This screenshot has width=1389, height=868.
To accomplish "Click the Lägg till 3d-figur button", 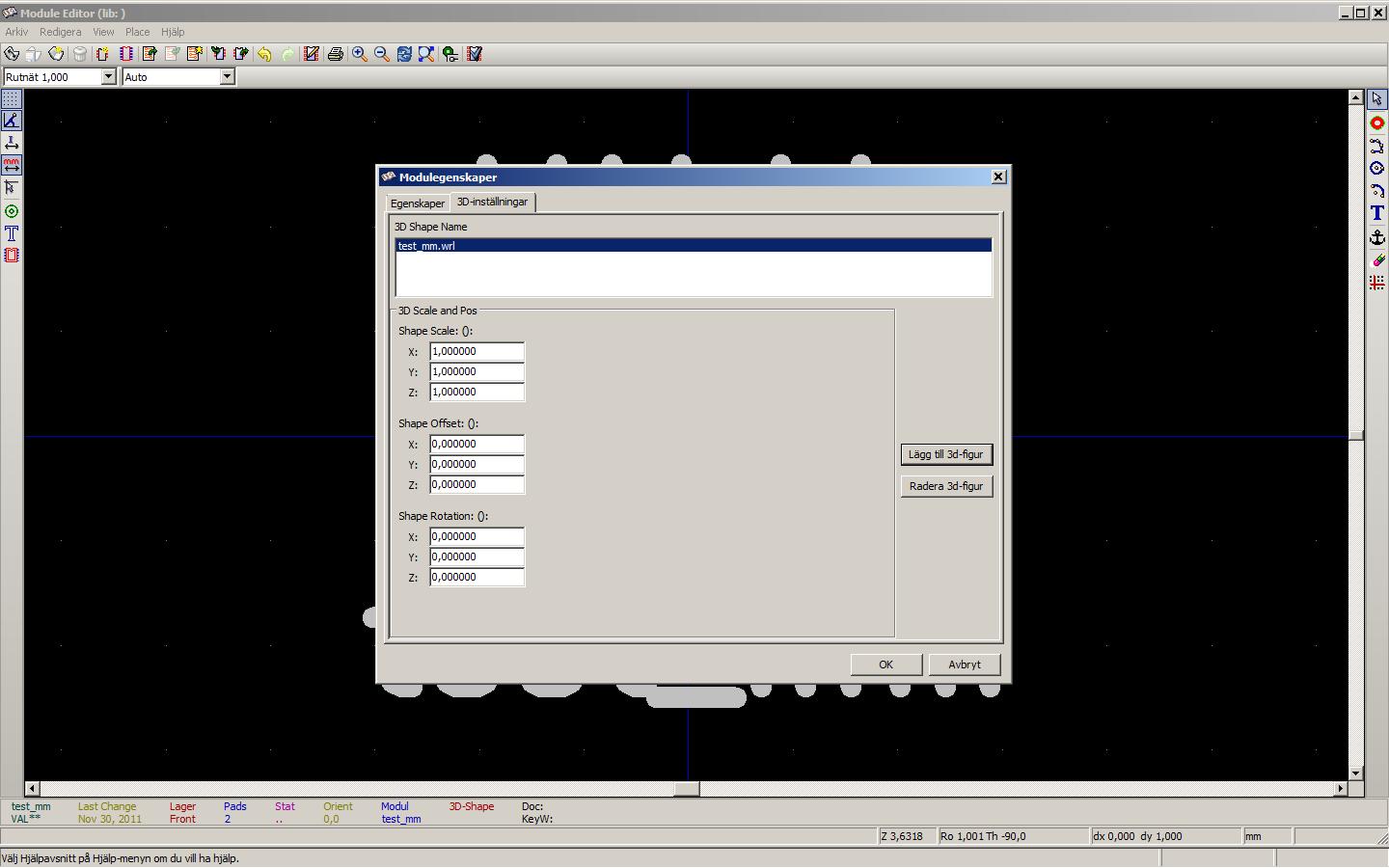I will point(945,454).
